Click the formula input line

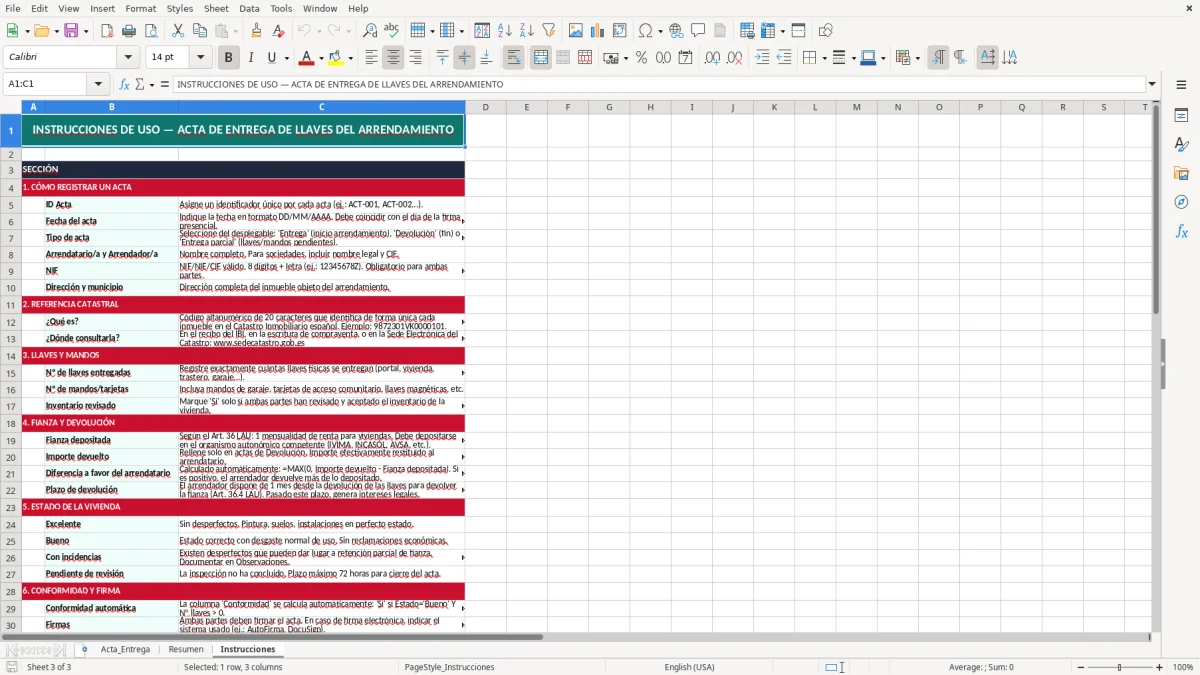tap(660, 84)
